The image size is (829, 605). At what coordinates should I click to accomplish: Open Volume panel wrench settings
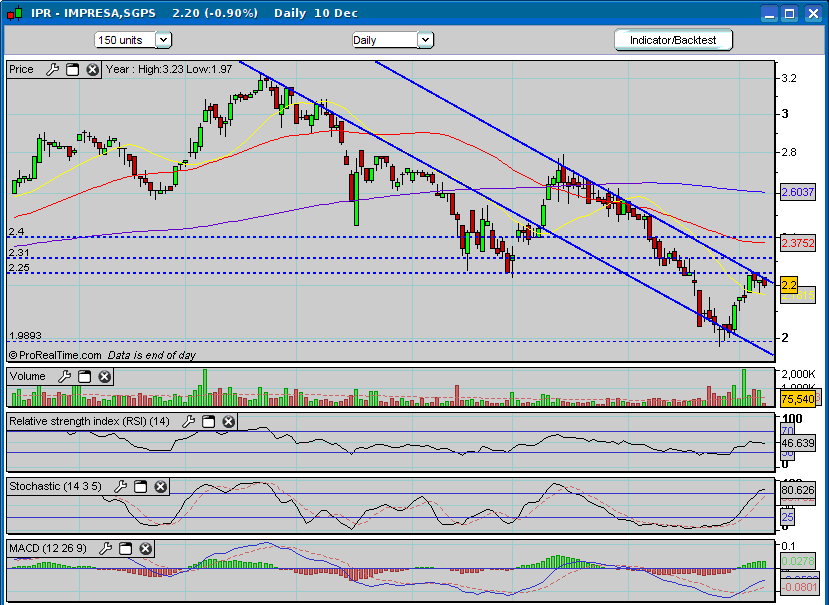[65, 377]
